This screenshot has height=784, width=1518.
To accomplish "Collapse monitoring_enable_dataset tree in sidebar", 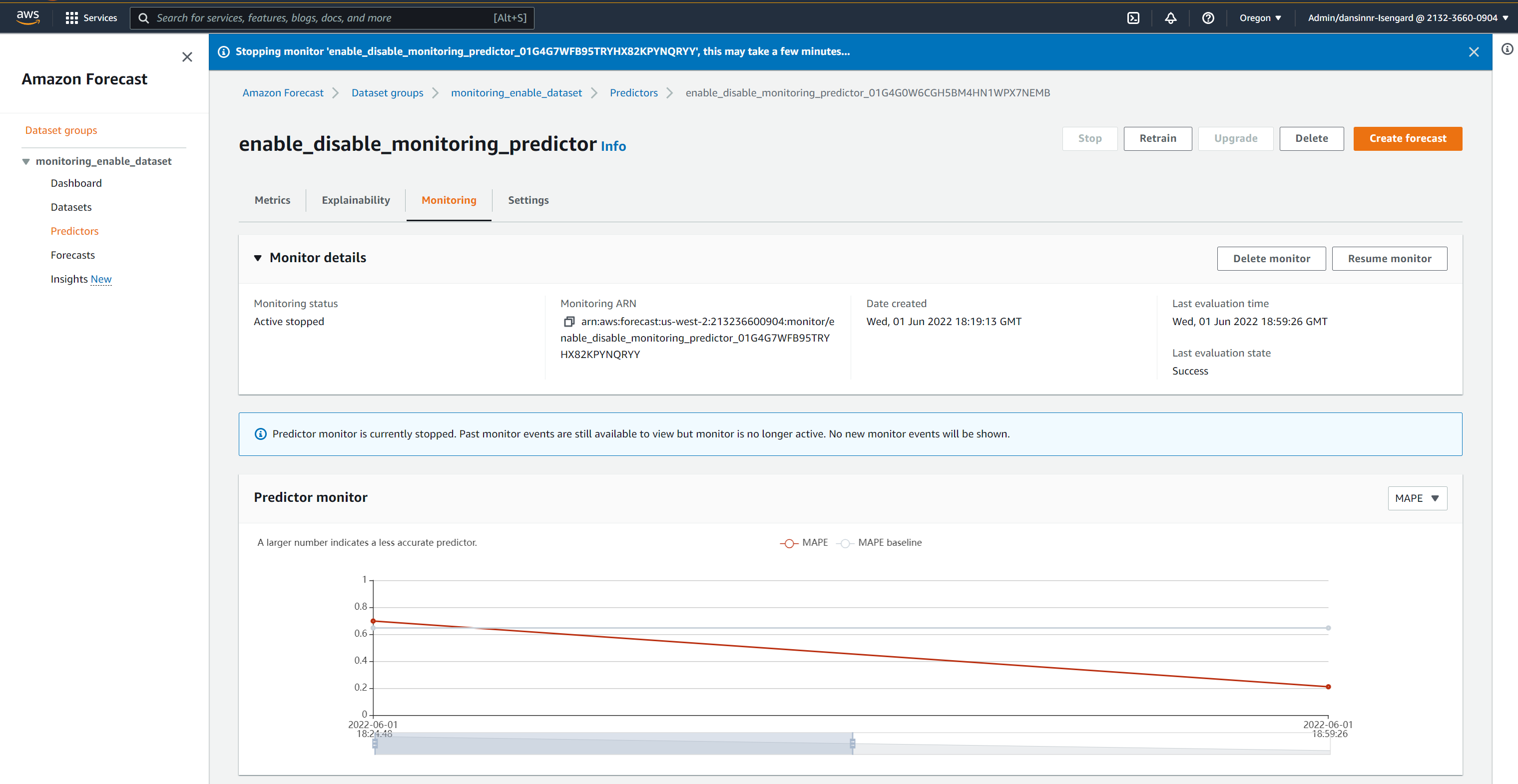I will pyautogui.click(x=26, y=161).
